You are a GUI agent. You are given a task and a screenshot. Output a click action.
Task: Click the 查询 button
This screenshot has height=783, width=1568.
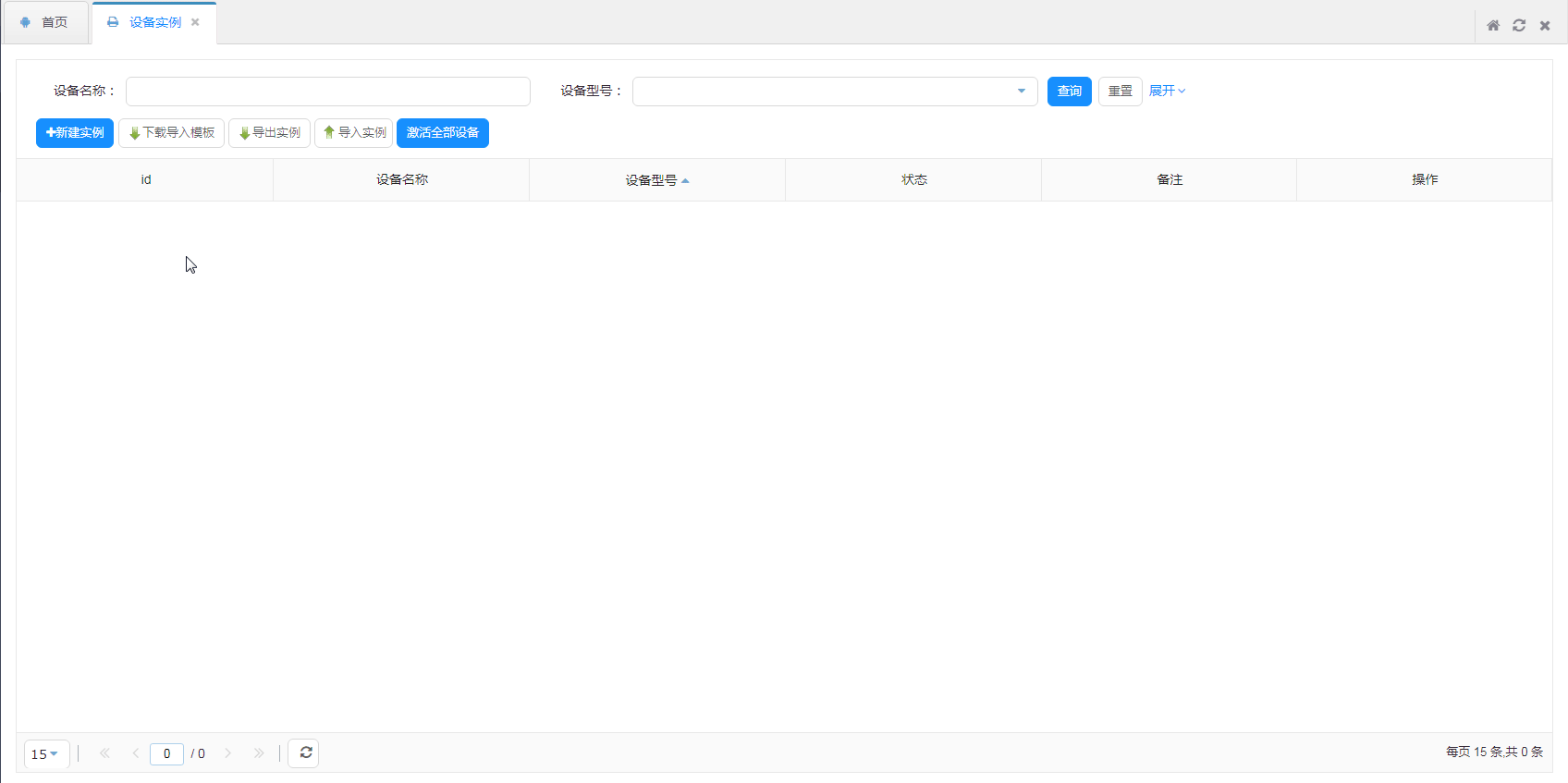point(1069,92)
